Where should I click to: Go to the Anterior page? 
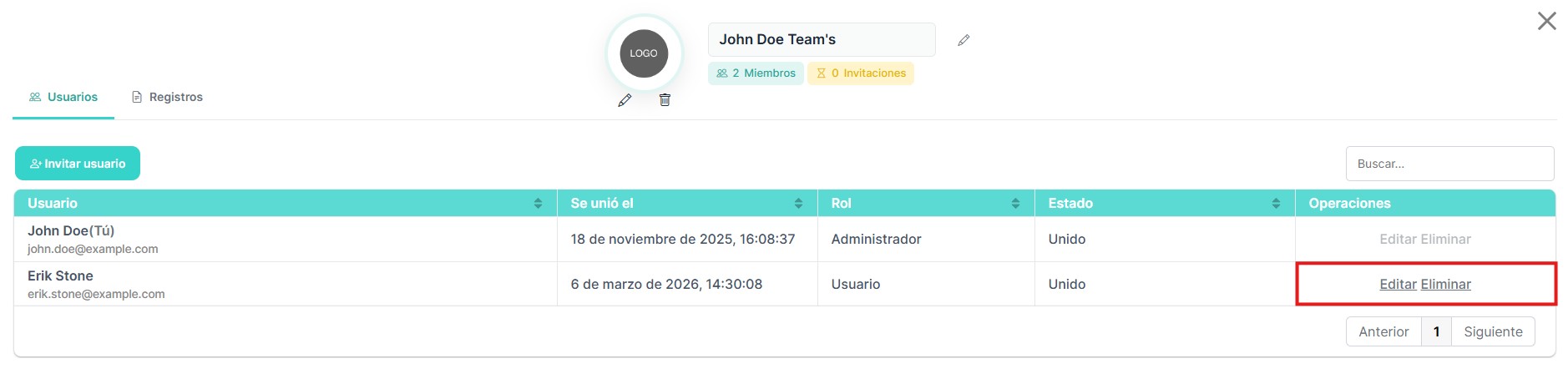pyautogui.click(x=1383, y=331)
